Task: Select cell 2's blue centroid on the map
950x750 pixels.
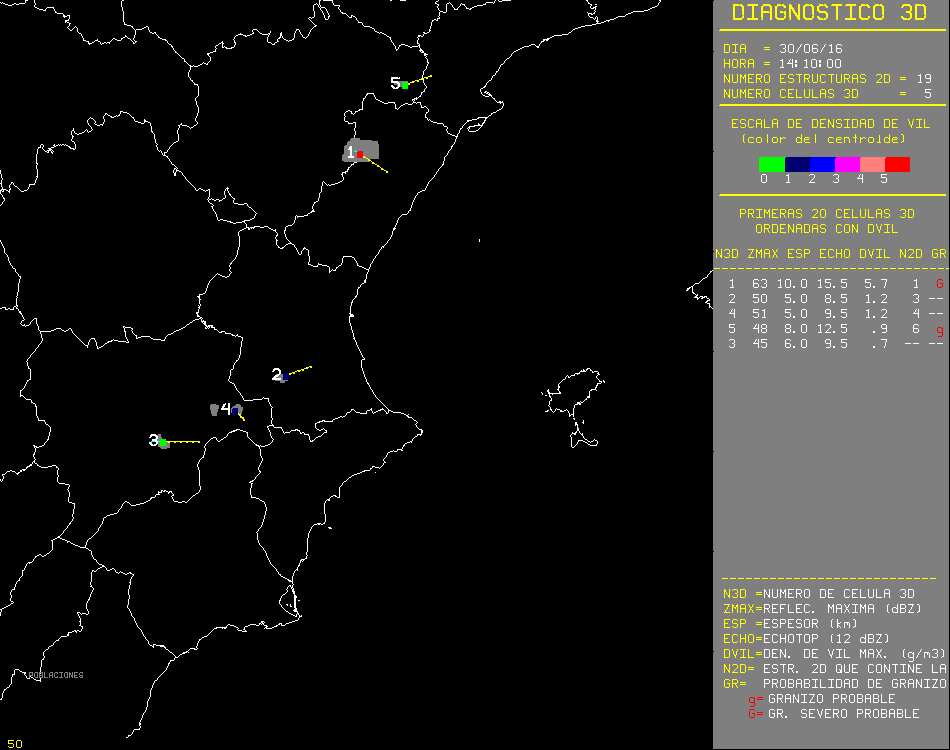Action: pyautogui.click(x=285, y=375)
